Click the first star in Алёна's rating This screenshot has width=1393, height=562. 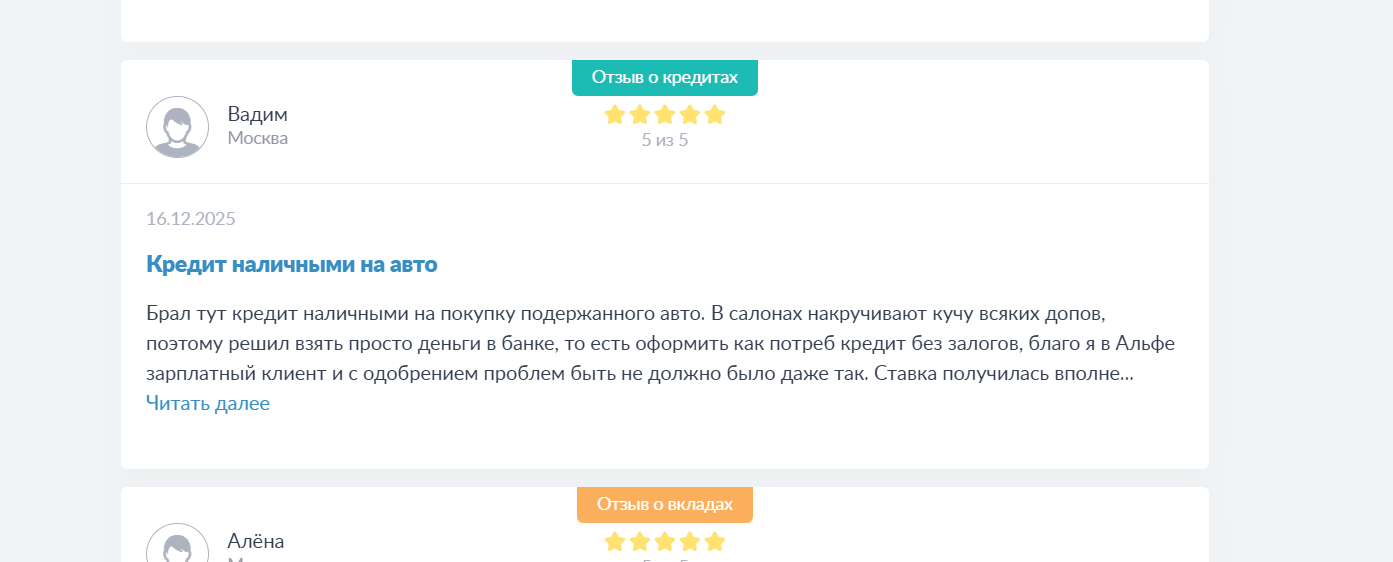(615, 542)
